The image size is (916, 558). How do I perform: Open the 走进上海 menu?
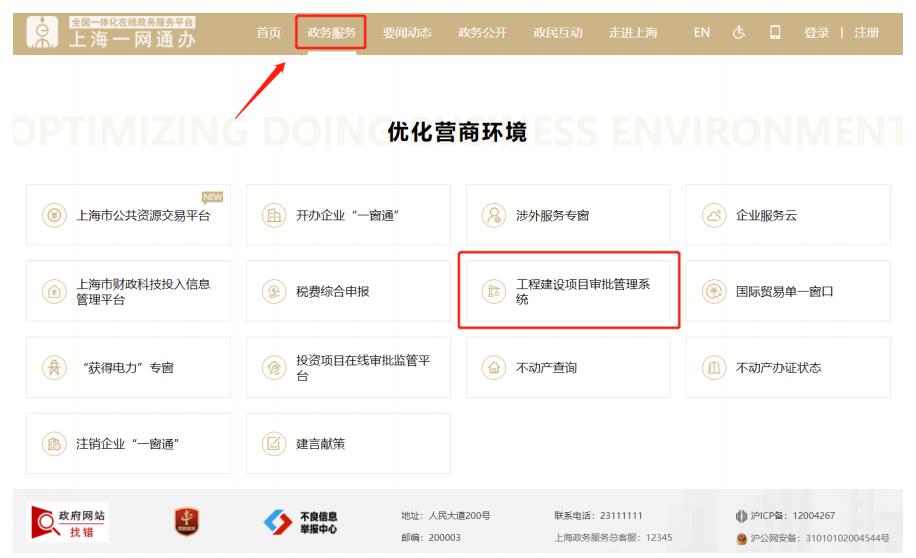point(633,32)
